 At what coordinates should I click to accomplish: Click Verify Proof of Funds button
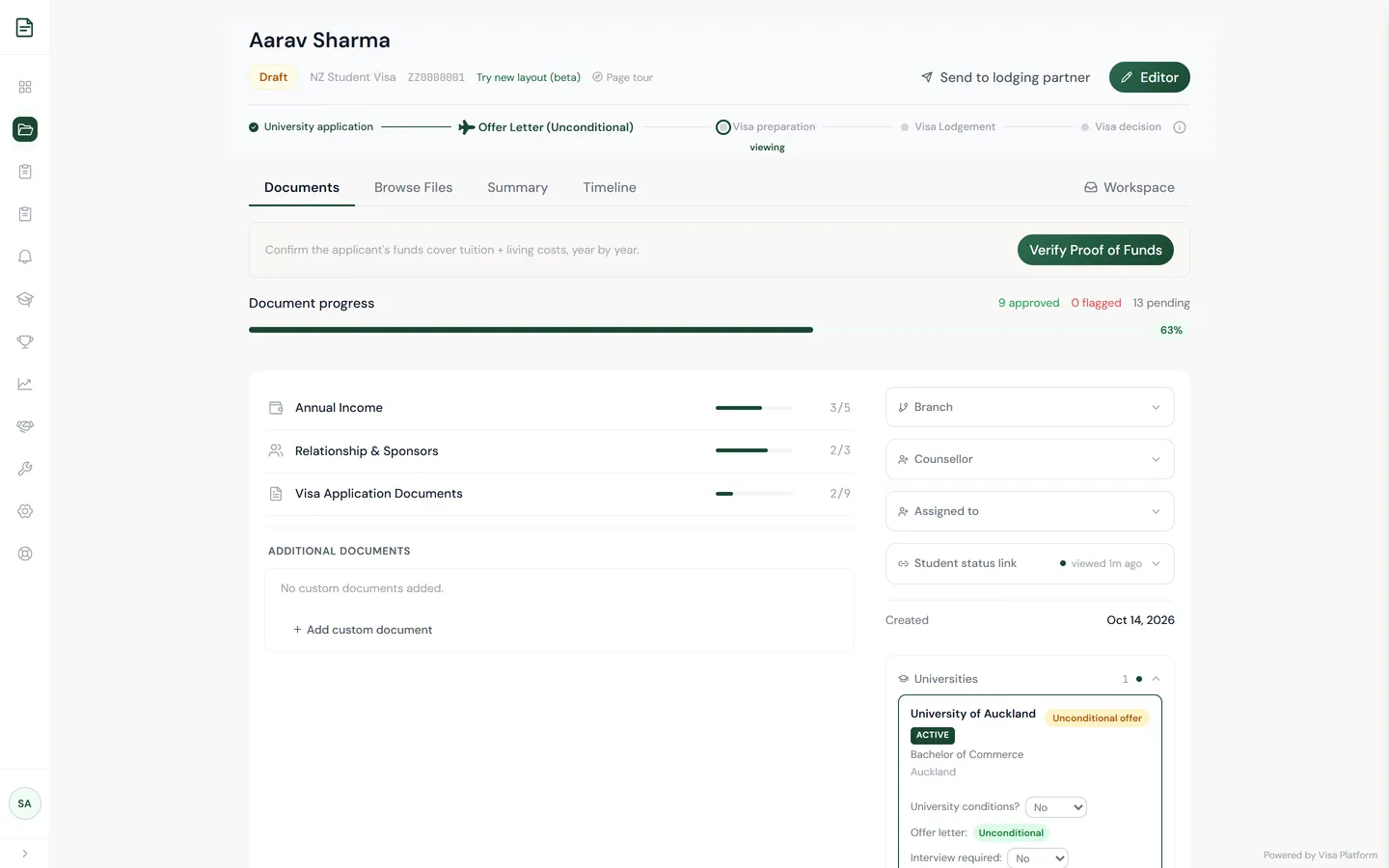pos(1096,250)
